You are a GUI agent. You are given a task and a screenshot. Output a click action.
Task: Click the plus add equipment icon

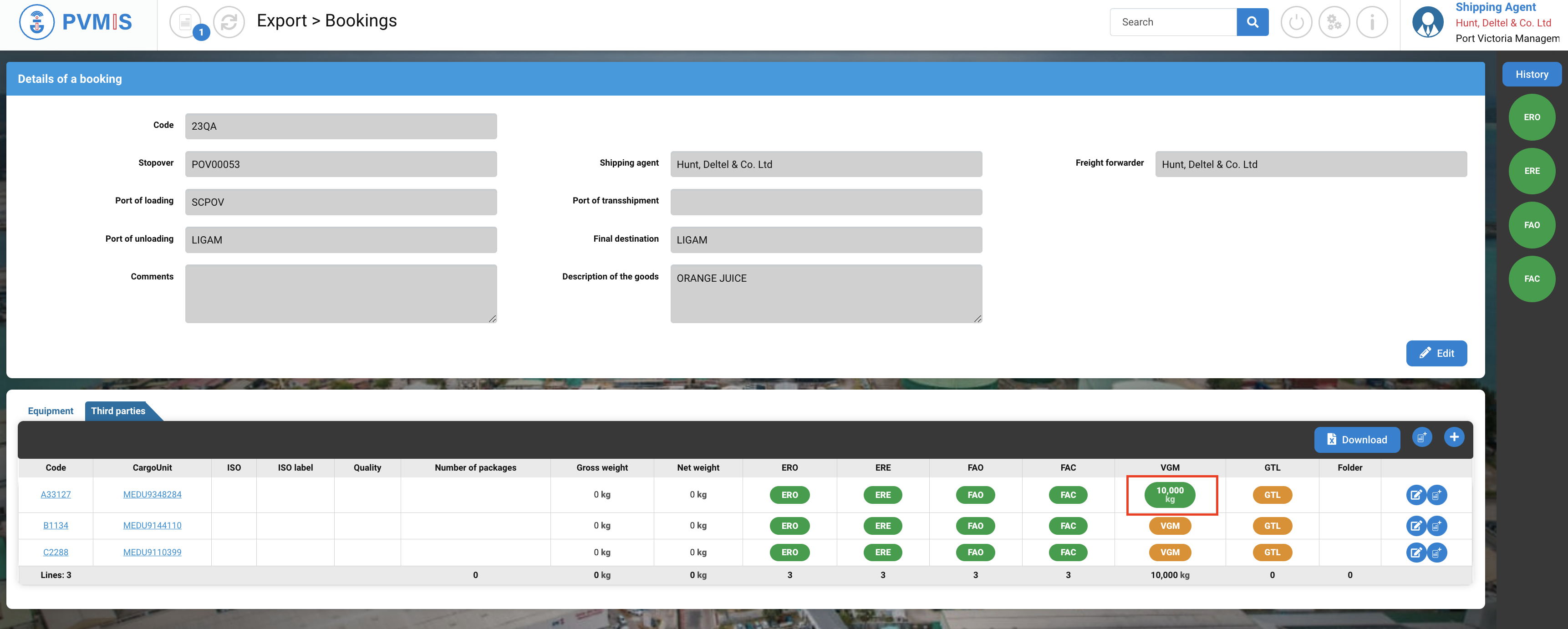(x=1454, y=437)
